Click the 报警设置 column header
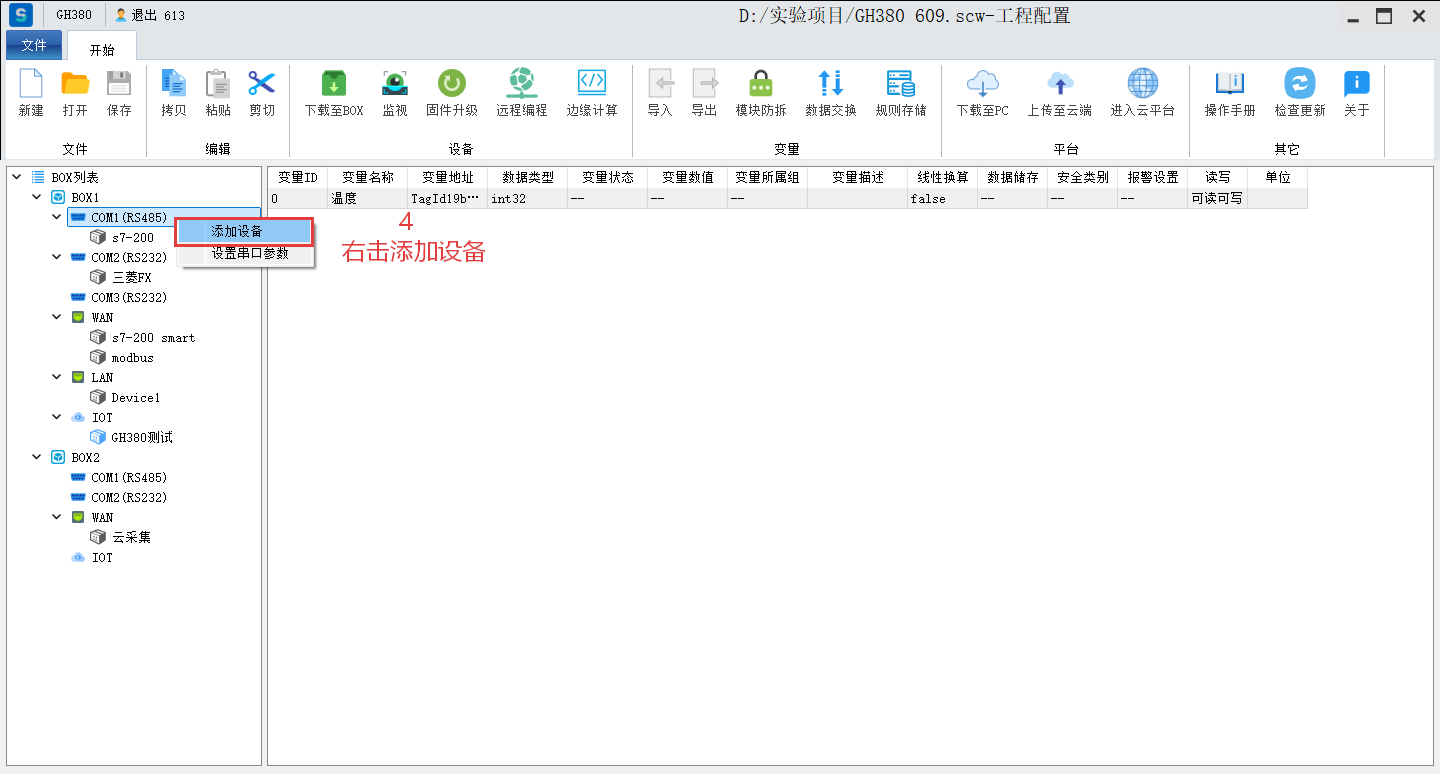Image resolution: width=1440 pixels, height=774 pixels. (x=1153, y=177)
